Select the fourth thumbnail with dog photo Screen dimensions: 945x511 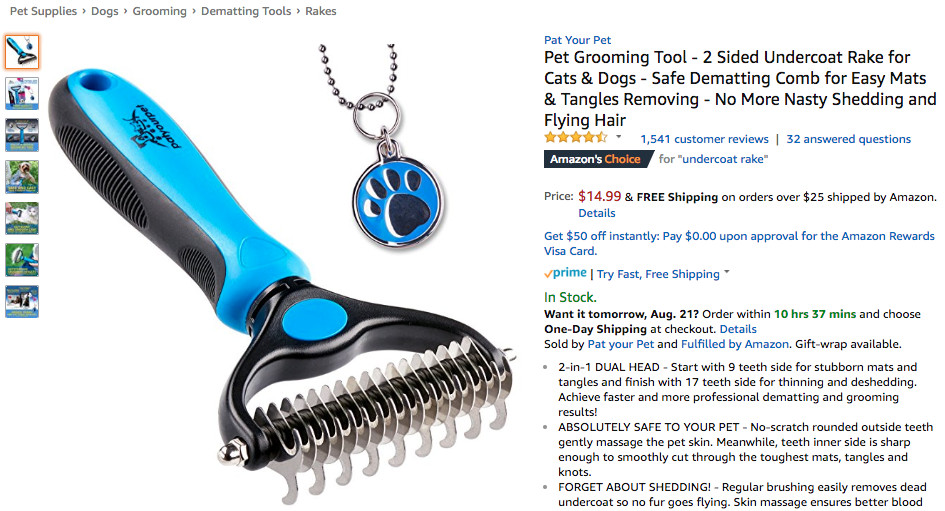pyautogui.click(x=22, y=177)
